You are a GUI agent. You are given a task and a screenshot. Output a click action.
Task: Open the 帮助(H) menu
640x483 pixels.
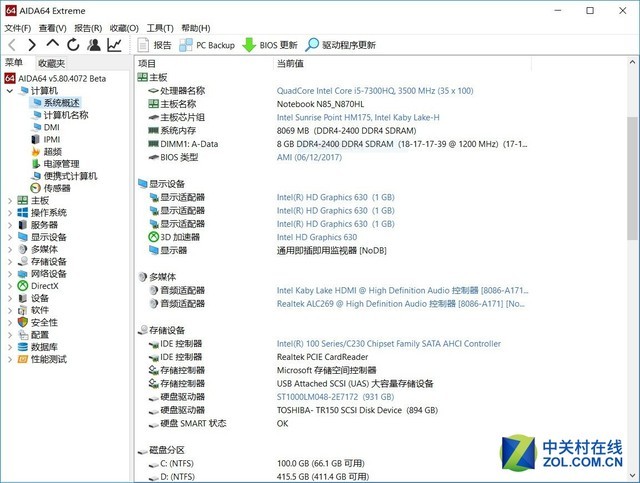(196, 28)
